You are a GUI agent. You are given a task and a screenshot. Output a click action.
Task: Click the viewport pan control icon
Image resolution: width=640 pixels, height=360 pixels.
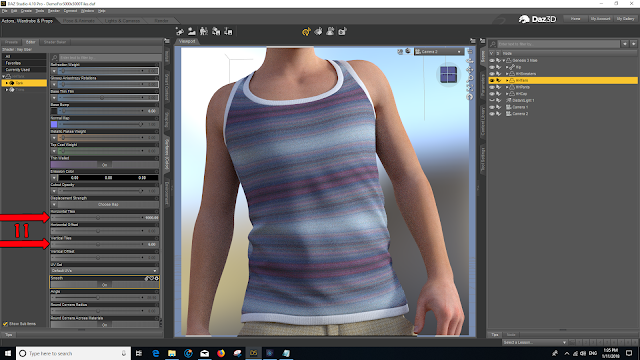pyautogui.click(x=470, y=70)
